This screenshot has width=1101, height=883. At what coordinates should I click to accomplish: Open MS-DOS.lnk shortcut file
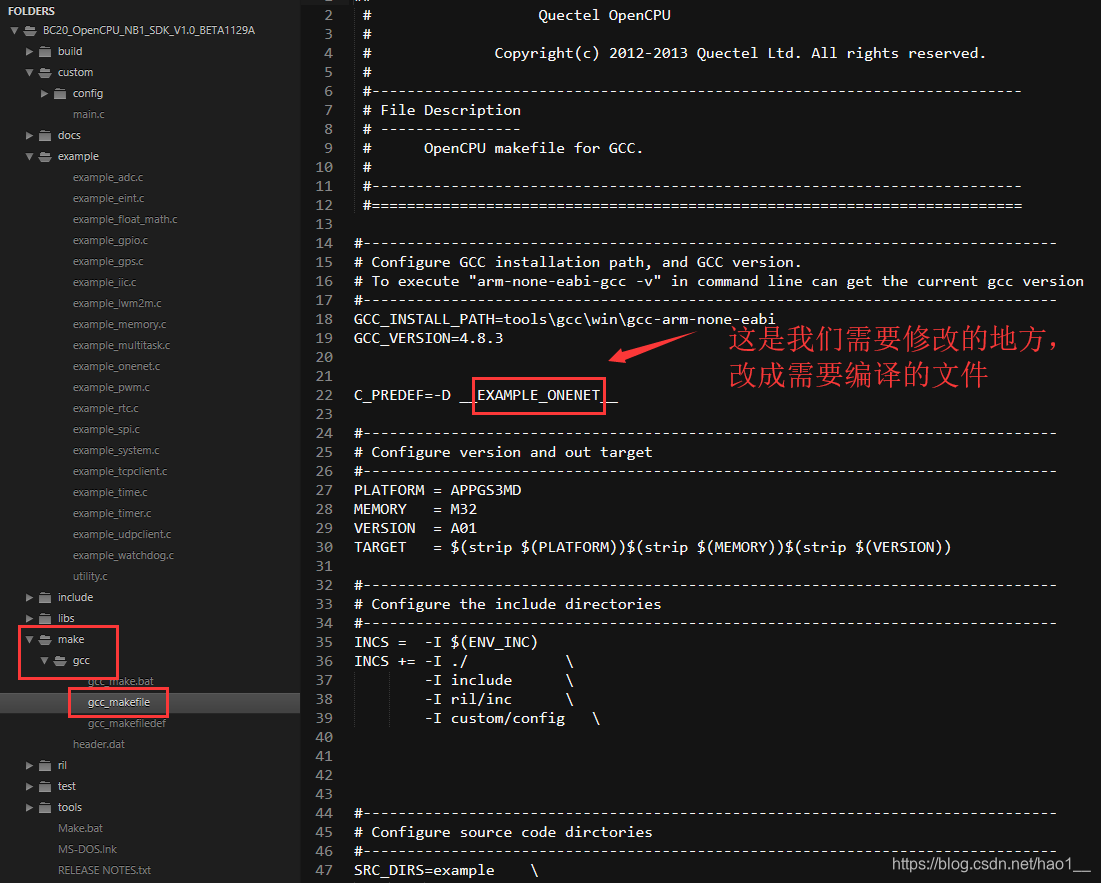tap(88, 850)
